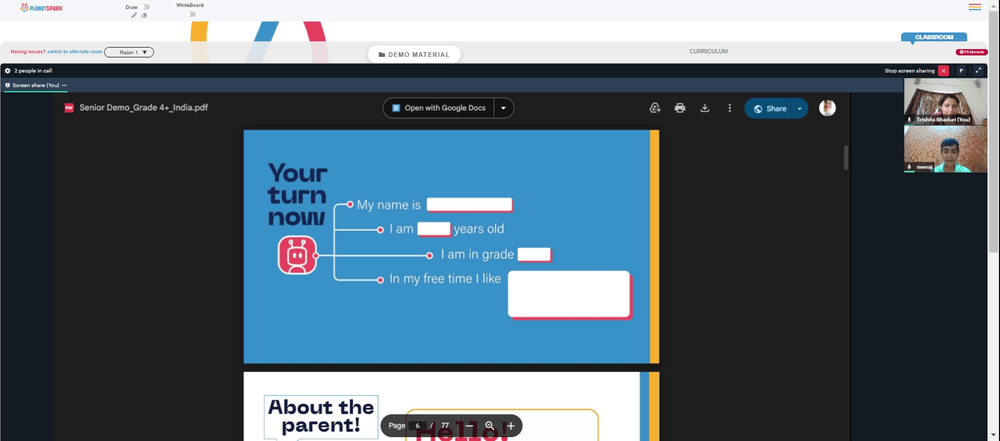Click the robot icon on slide
1000x441 pixels.
point(297,255)
